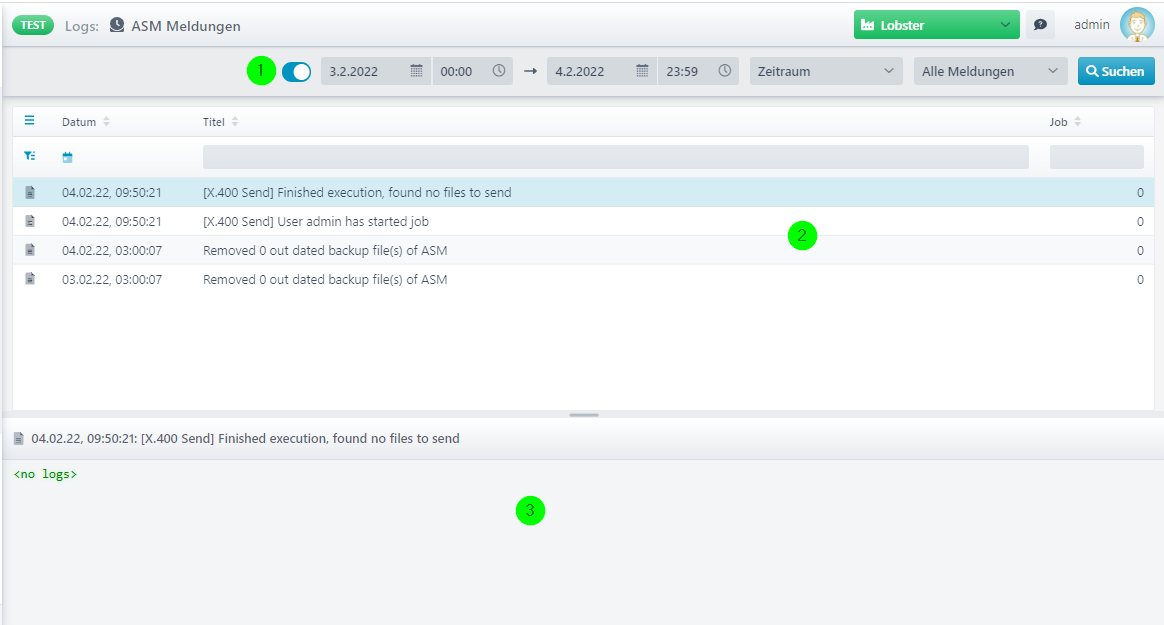Click the table filter funnel icon
1164x625 pixels.
click(30, 156)
